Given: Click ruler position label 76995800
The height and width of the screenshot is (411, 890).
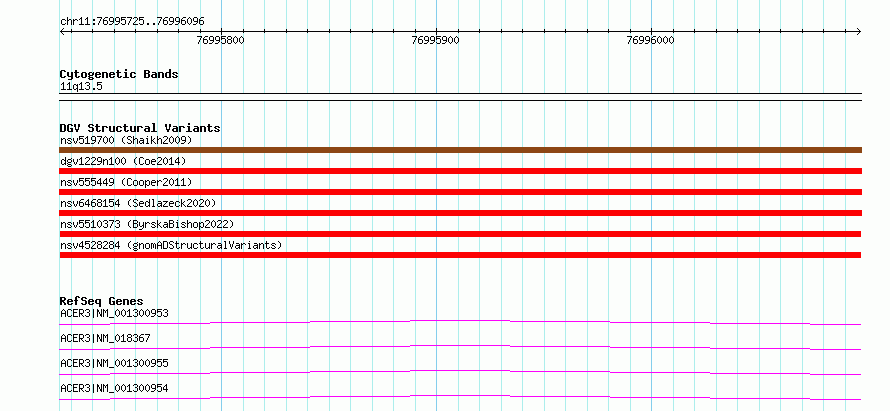Looking at the screenshot, I should pos(221,40).
